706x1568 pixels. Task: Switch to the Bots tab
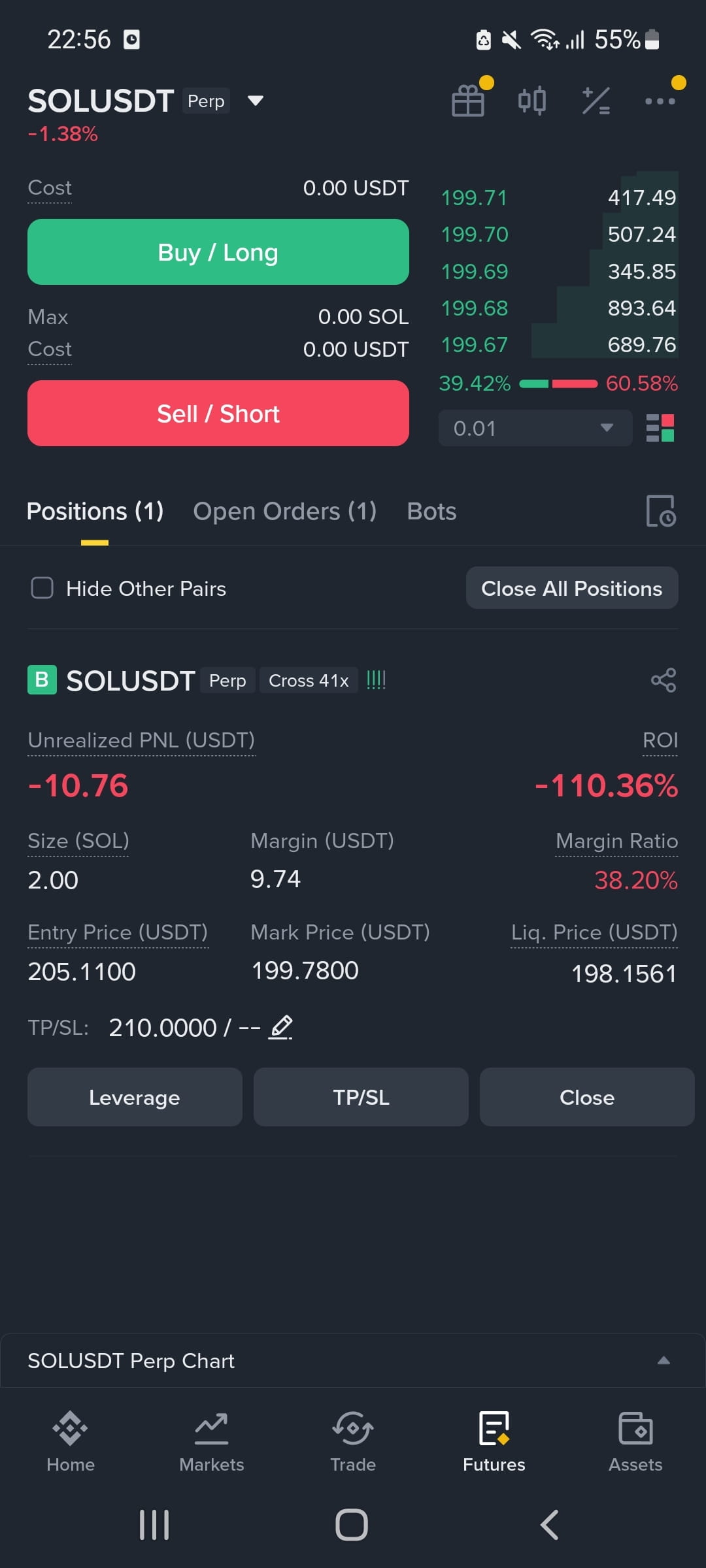point(431,511)
